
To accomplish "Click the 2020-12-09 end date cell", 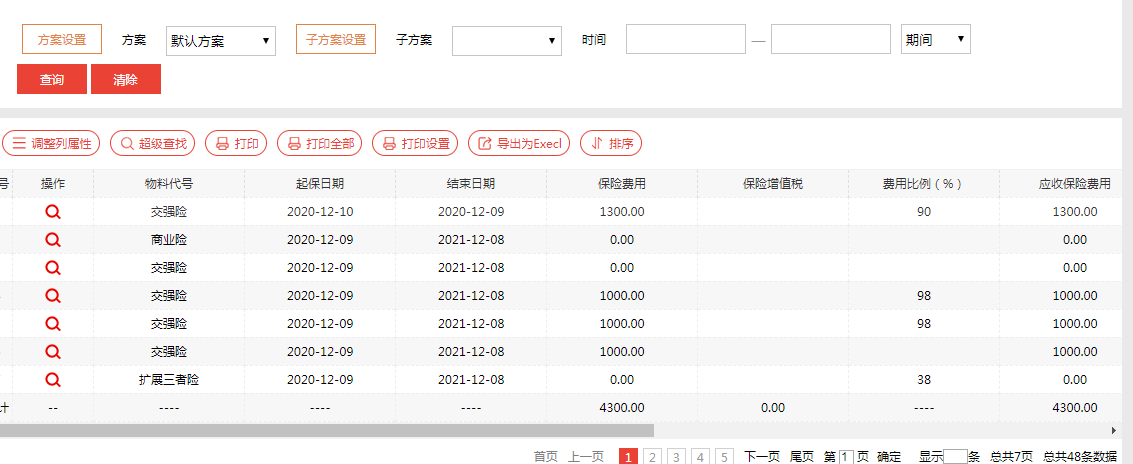I will click(x=471, y=212).
